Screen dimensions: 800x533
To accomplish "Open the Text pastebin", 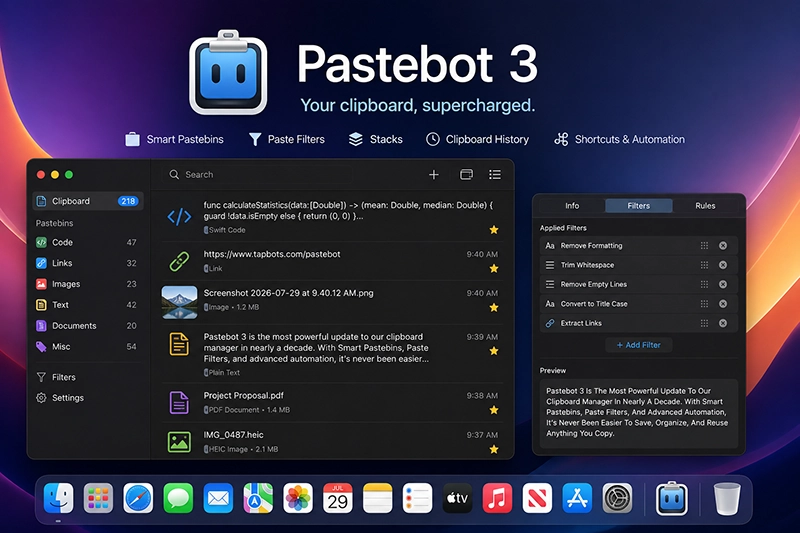I will click(86, 305).
